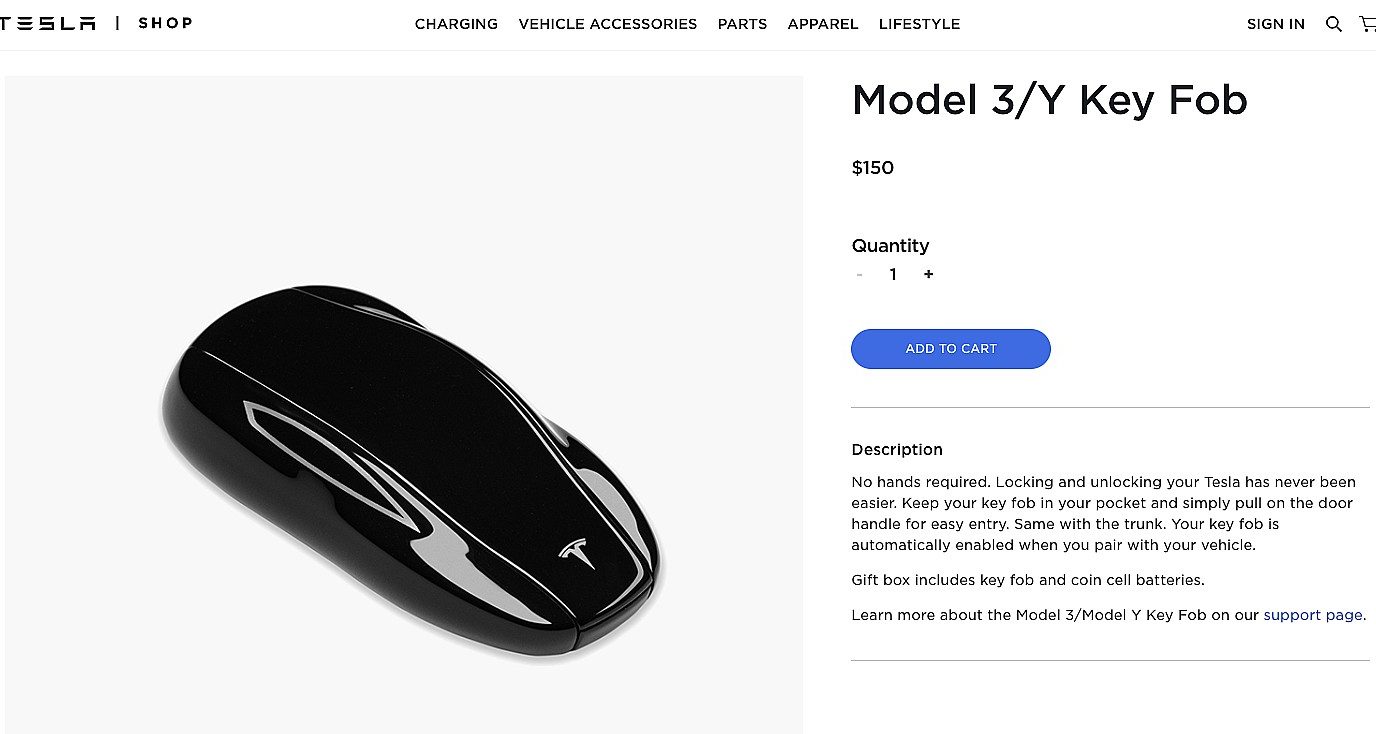
Task: Open the Lifestyle menu
Action: pyautogui.click(x=919, y=24)
